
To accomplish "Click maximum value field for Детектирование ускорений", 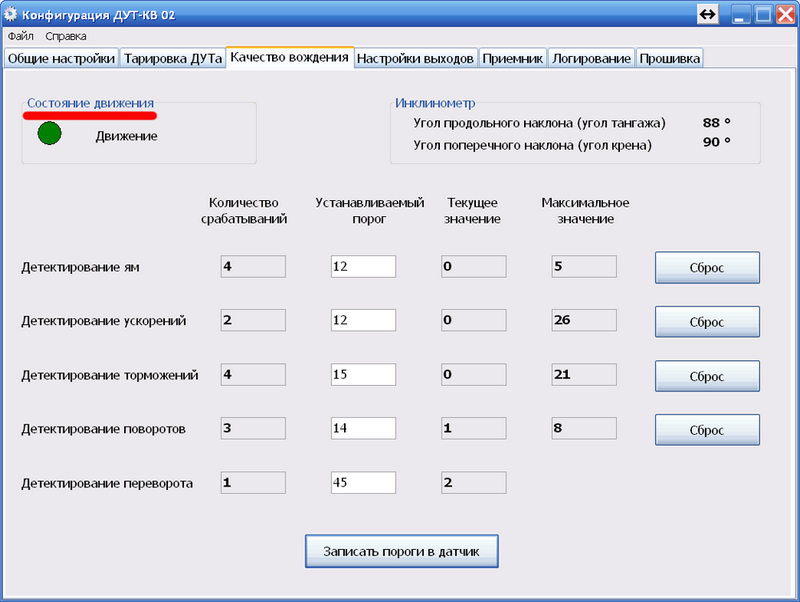I will pyautogui.click(x=584, y=320).
